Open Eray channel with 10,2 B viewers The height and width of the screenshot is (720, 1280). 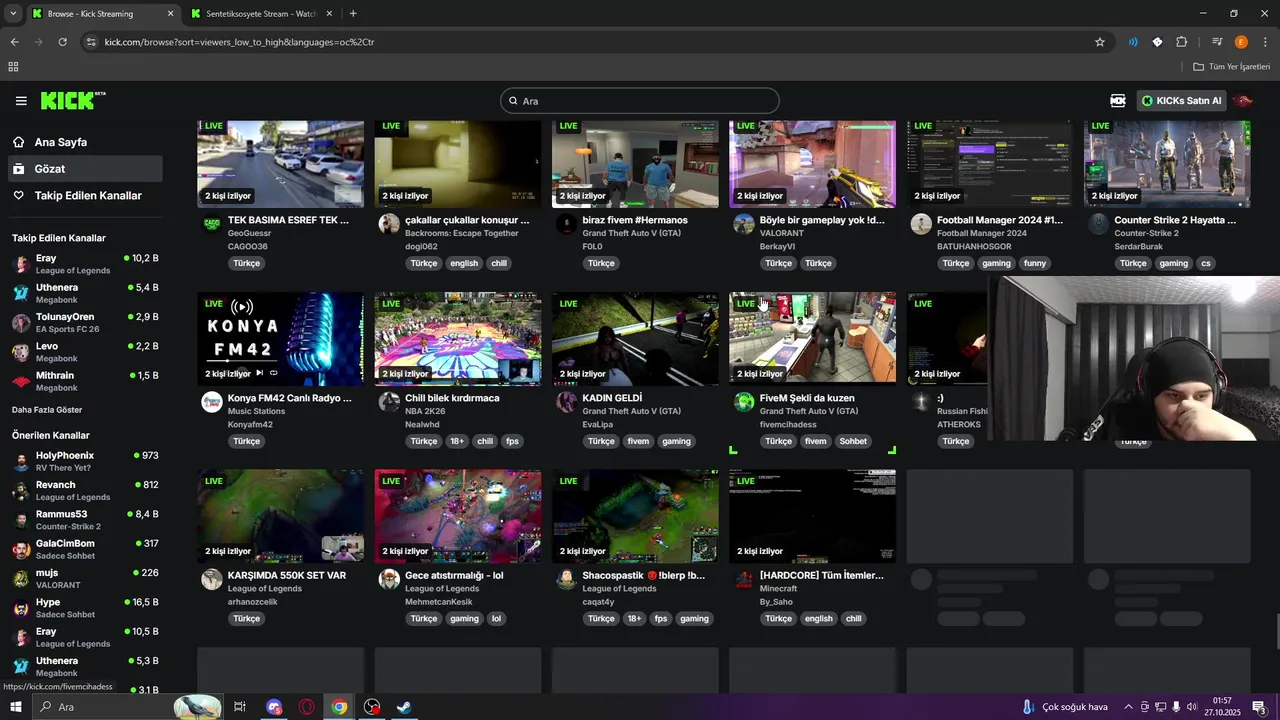coord(84,264)
